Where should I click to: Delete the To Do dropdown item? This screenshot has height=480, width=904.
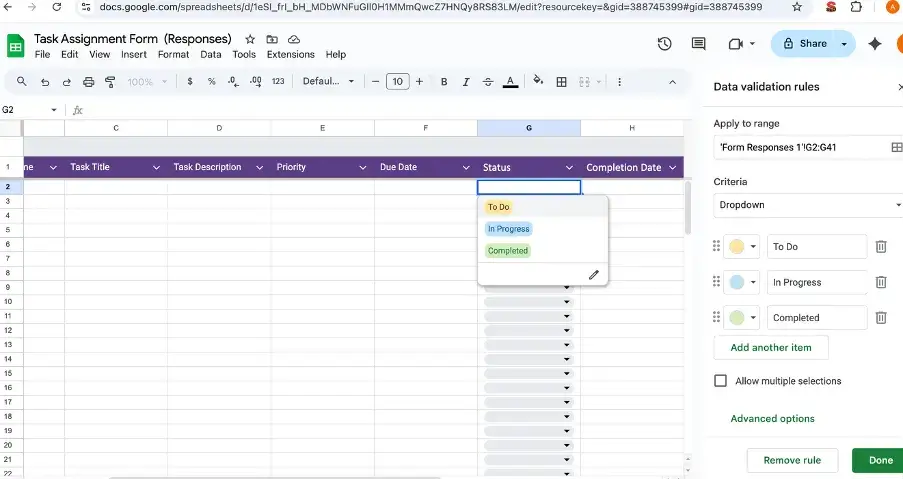pyautogui.click(x=881, y=247)
